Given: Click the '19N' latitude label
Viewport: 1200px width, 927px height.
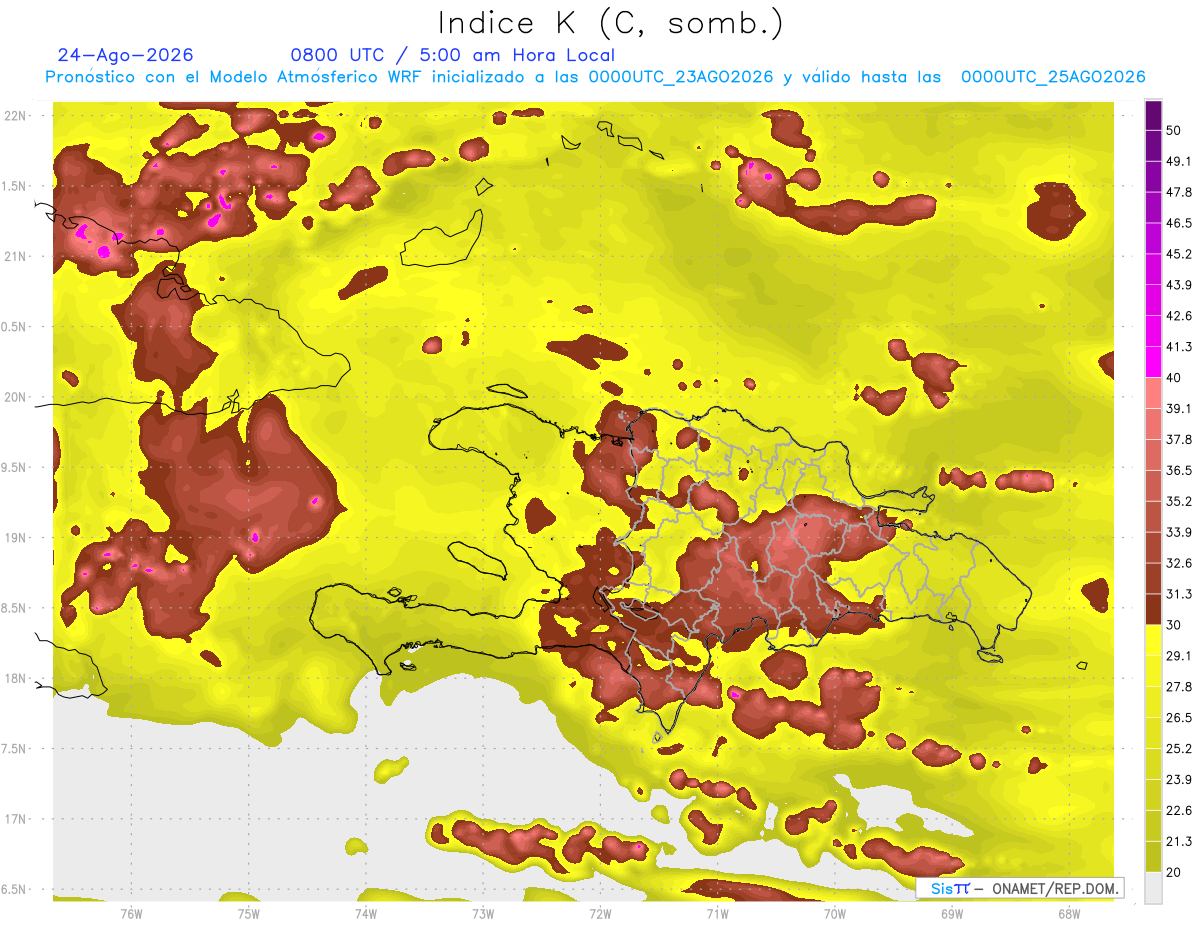Looking at the screenshot, I should point(15,537).
